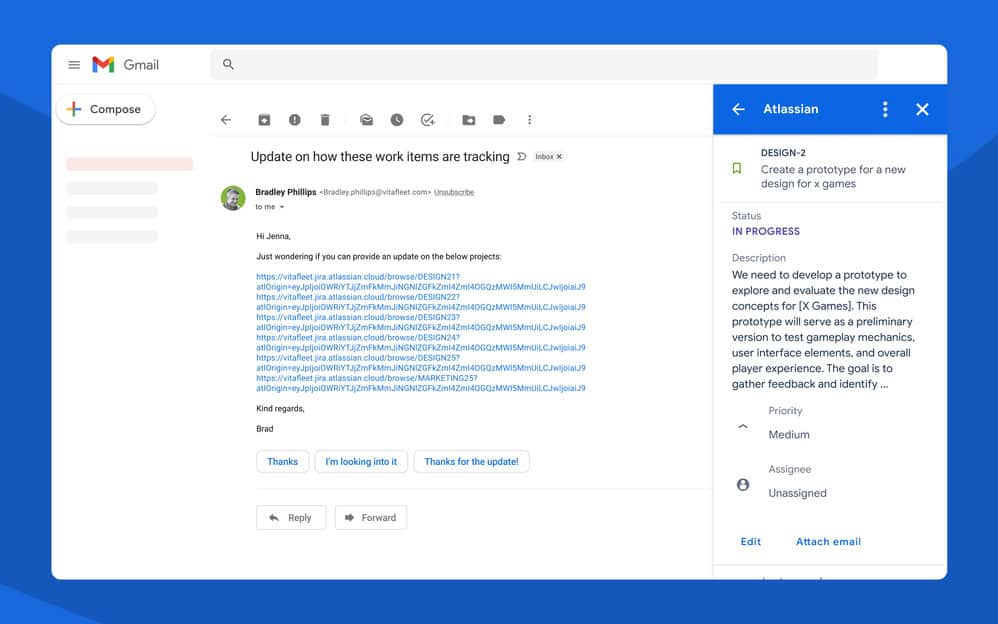Image resolution: width=998 pixels, height=624 pixels.
Task: Click the email subject line
Action: (x=380, y=157)
